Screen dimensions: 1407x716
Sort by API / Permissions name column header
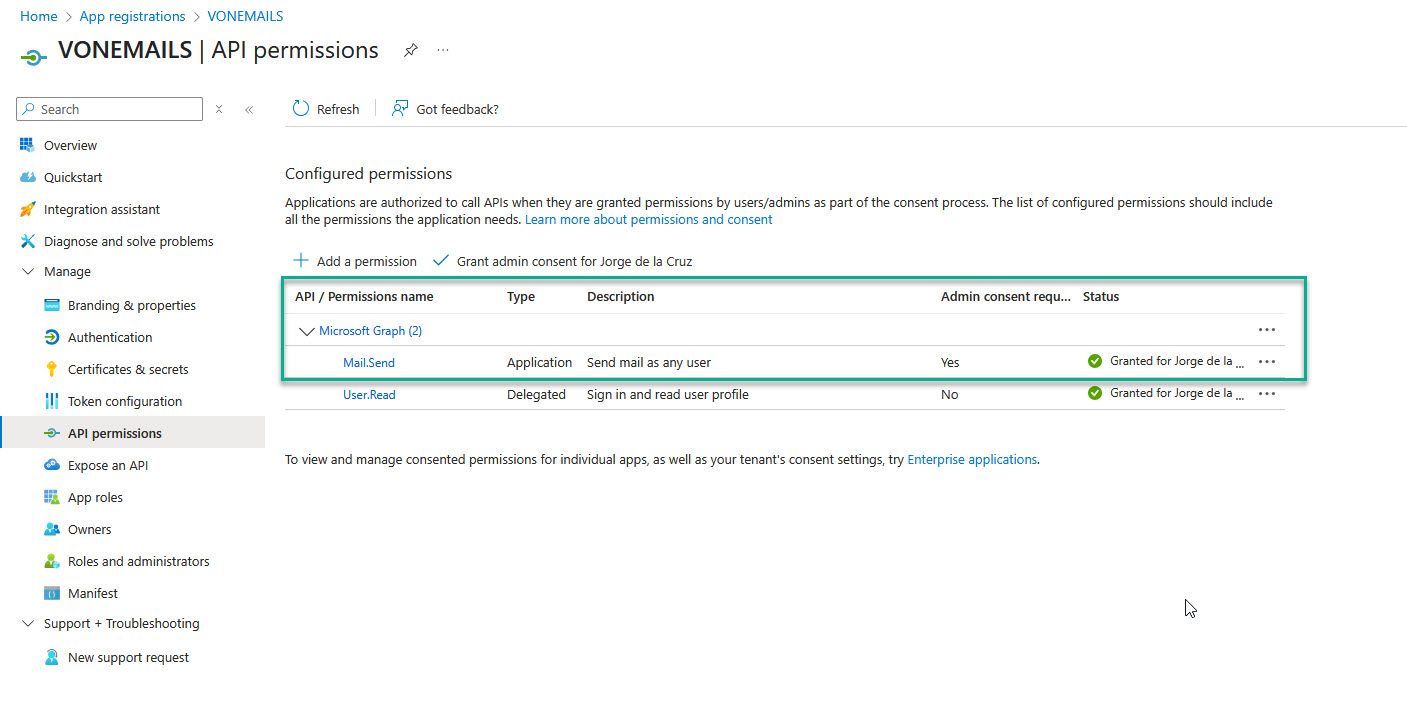click(x=364, y=296)
